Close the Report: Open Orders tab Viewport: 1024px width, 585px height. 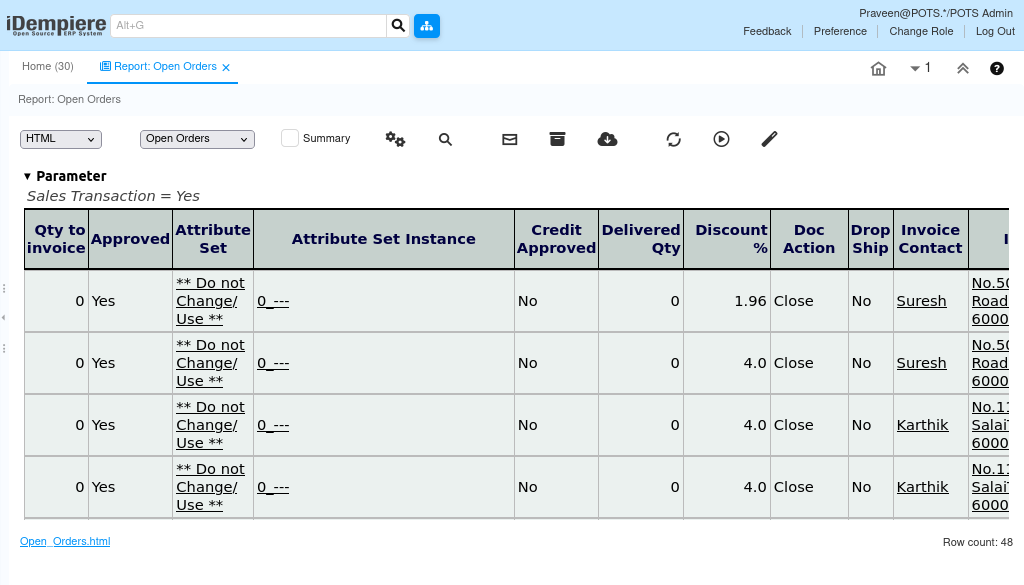[x=226, y=67]
